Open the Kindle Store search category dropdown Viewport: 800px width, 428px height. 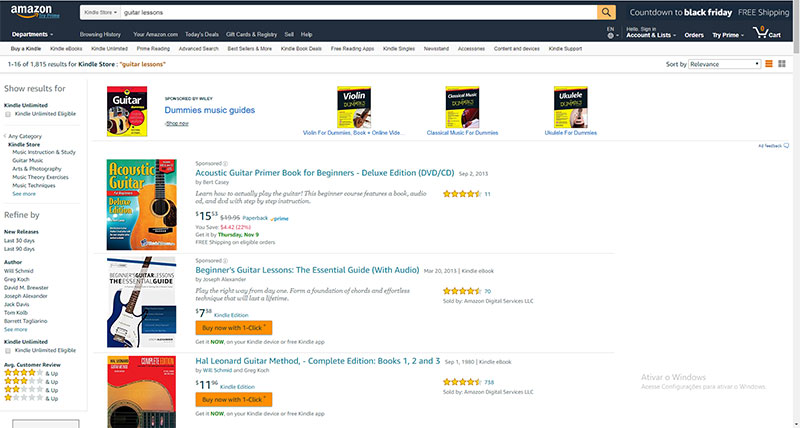coord(101,12)
